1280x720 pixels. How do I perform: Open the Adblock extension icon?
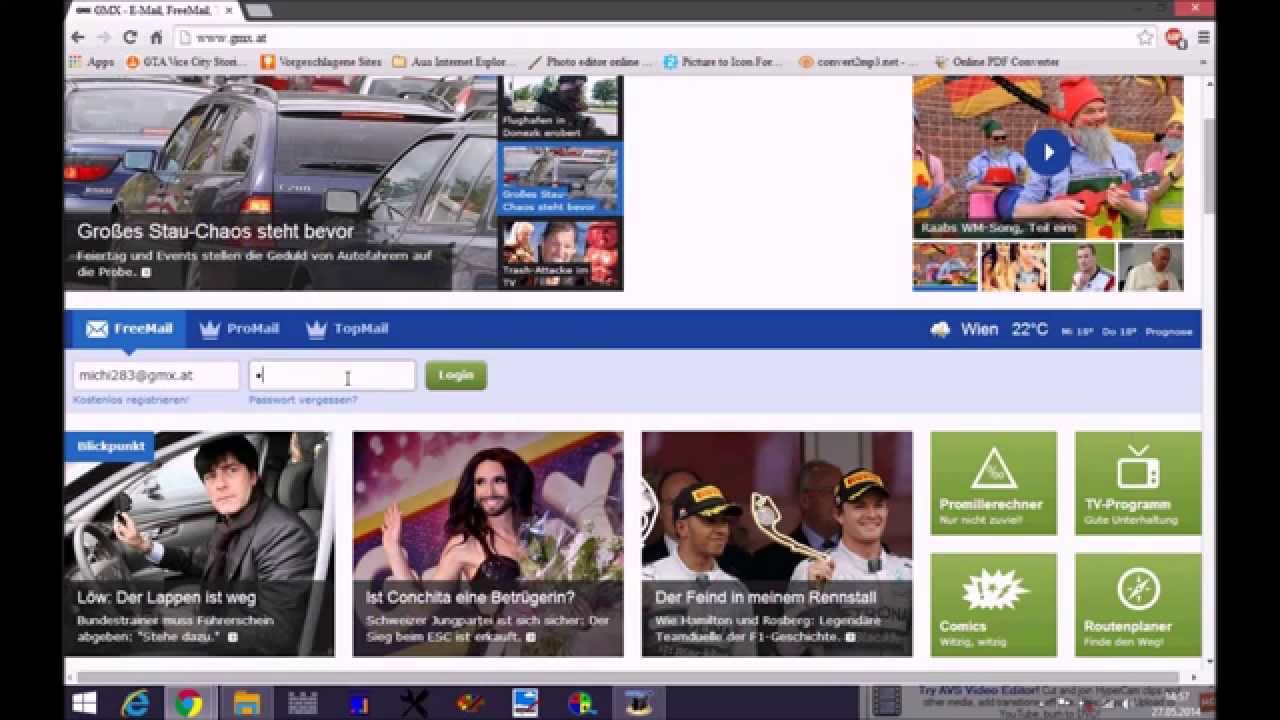(1175, 37)
